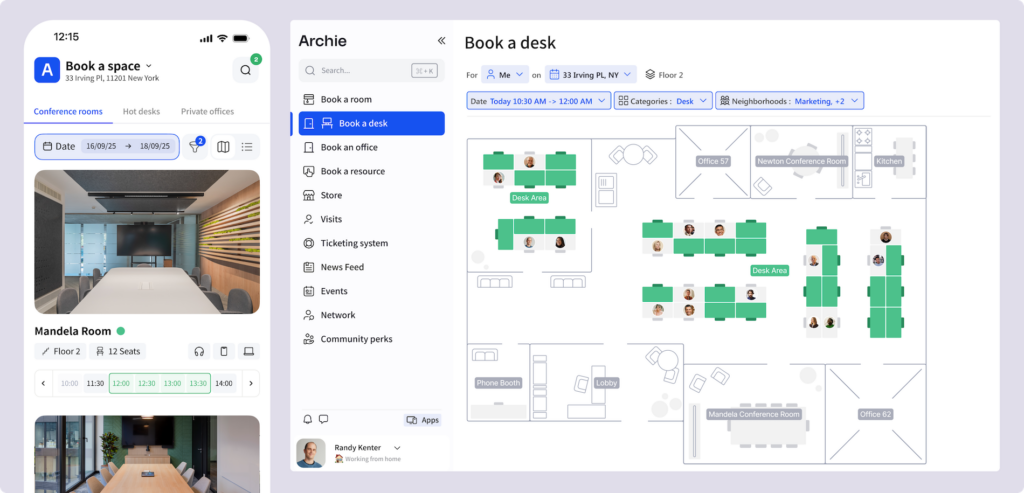Screen dimensions: 1024x493
Task: Open the filter funnel icon with badge
Action: pos(195,147)
